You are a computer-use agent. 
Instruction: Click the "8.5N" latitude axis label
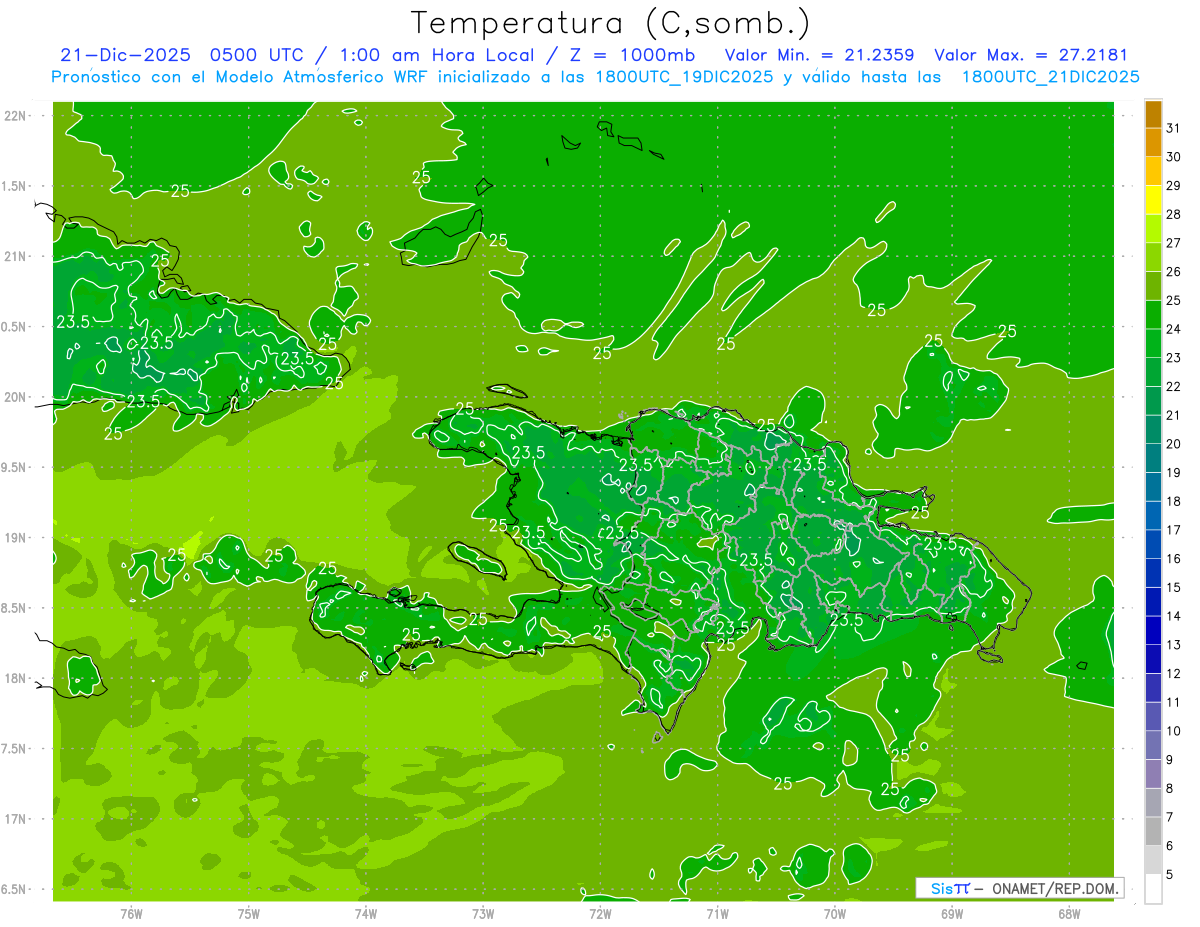point(16,608)
